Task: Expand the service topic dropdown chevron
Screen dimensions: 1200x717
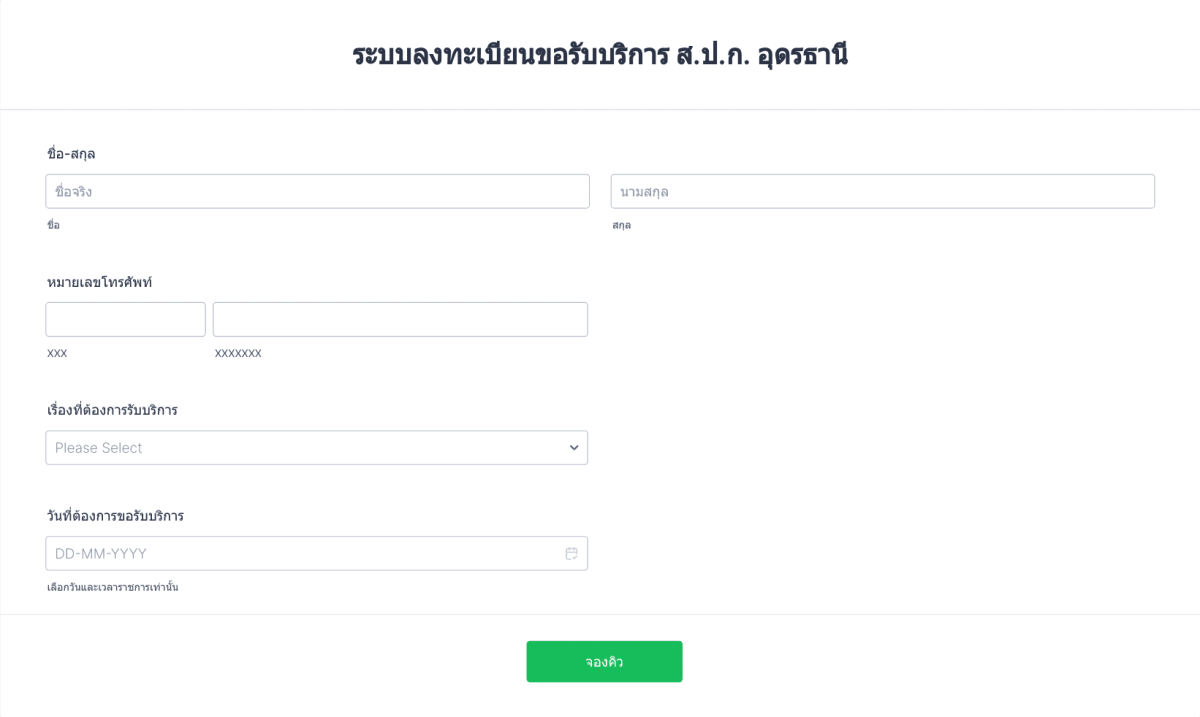Action: pyautogui.click(x=572, y=447)
